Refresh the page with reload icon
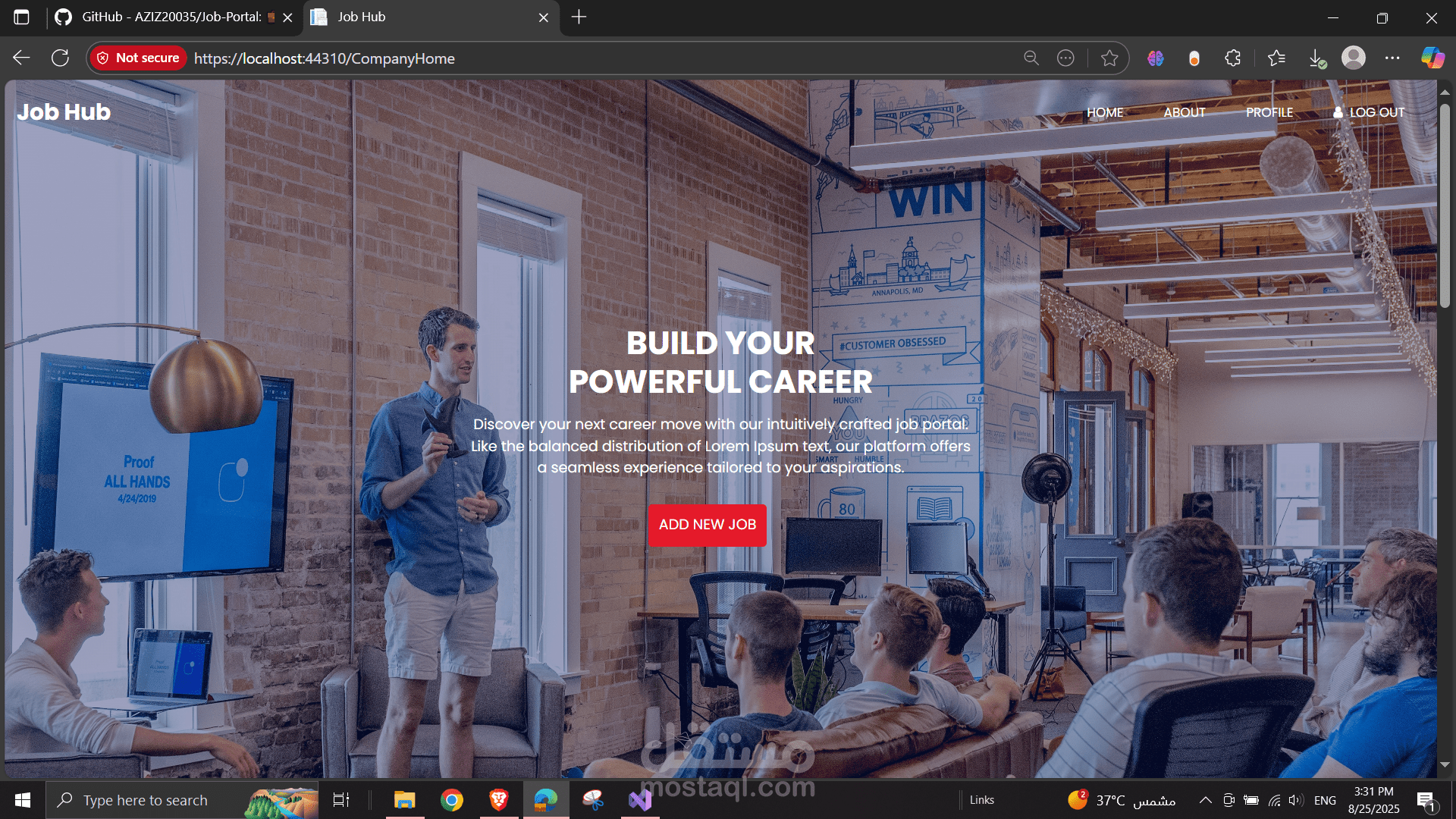This screenshot has width=1456, height=819. 61,58
